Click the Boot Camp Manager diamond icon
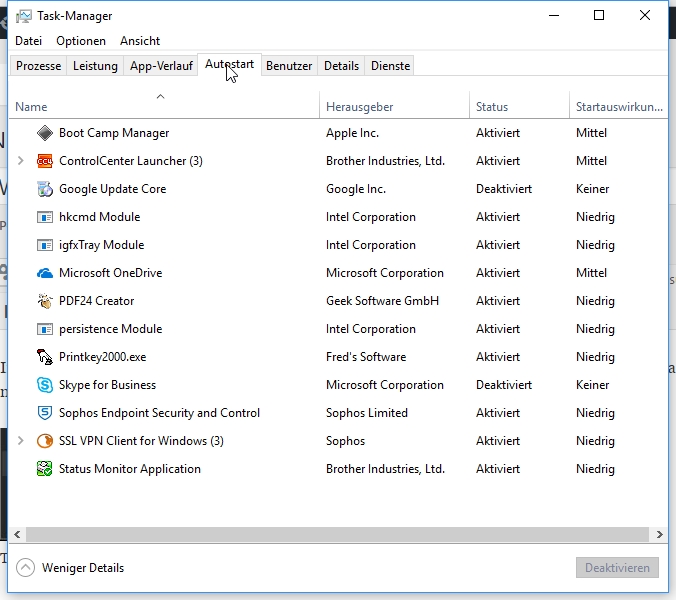 coord(45,133)
